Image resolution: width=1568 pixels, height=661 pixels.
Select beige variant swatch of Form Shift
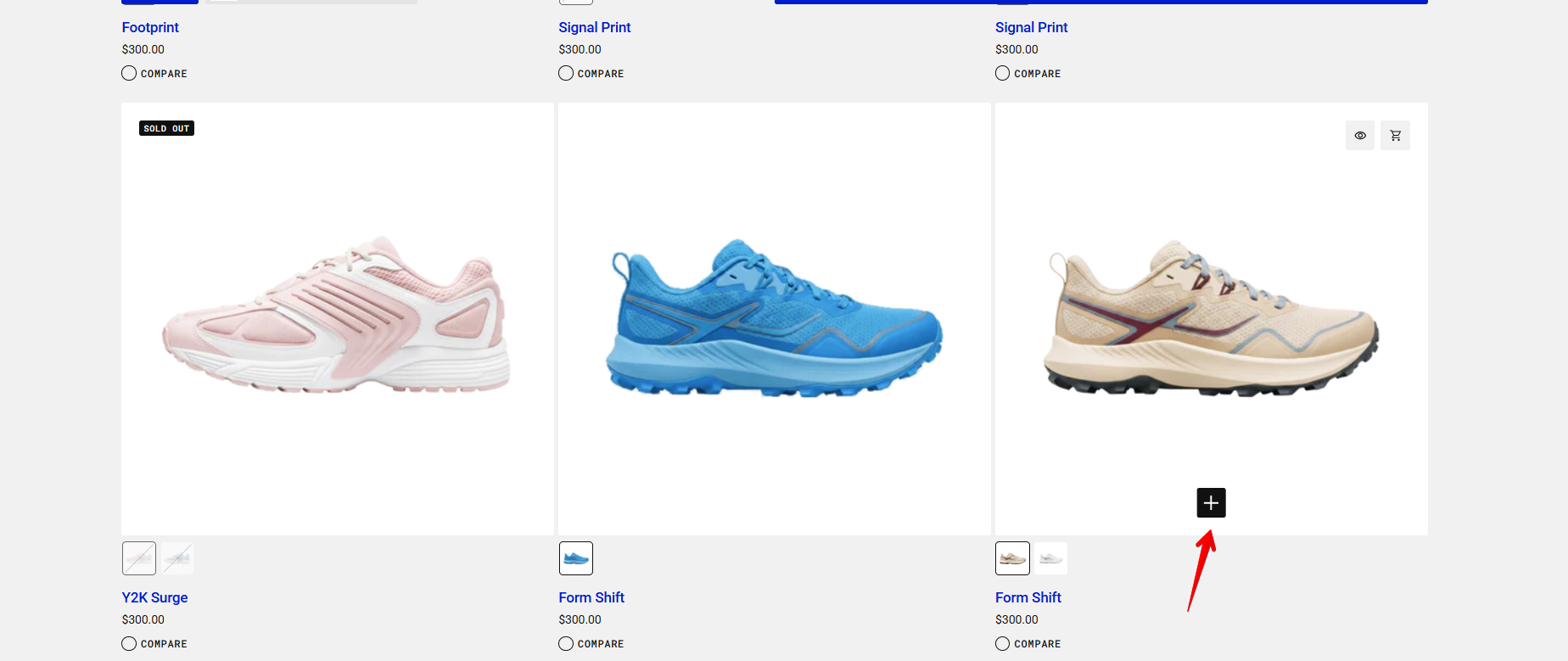point(1012,558)
